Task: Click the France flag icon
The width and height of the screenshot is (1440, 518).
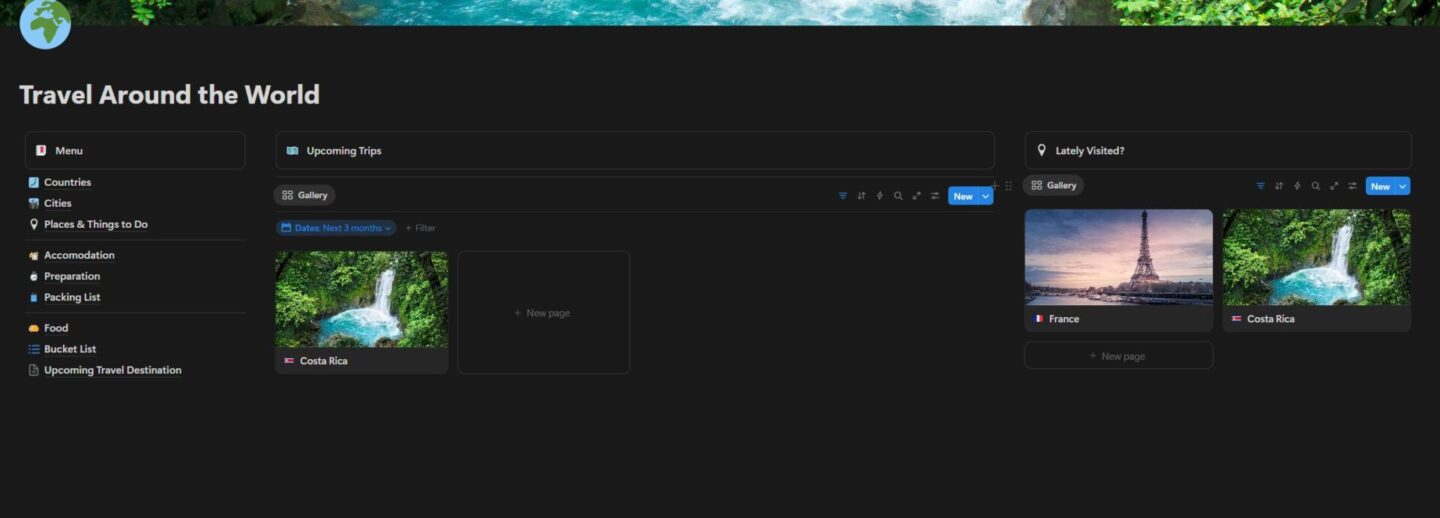Action: (1039, 319)
